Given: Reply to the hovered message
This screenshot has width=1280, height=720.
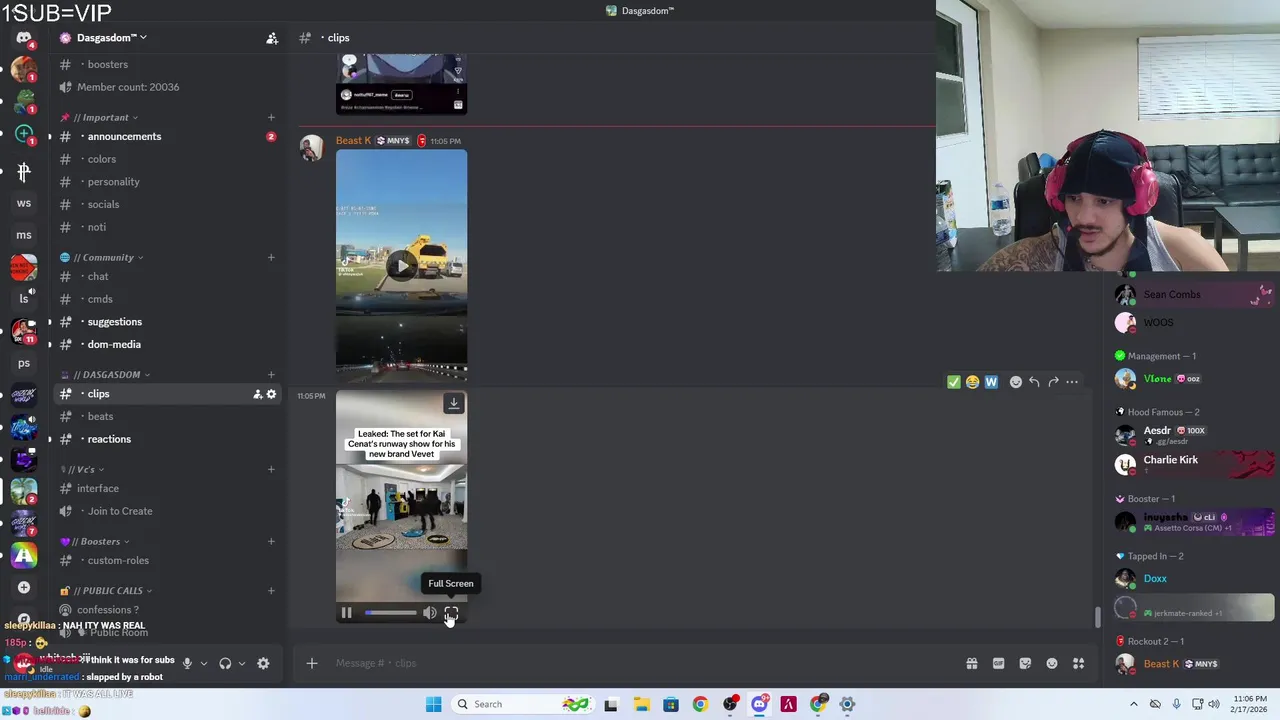Looking at the screenshot, I should 1034,382.
